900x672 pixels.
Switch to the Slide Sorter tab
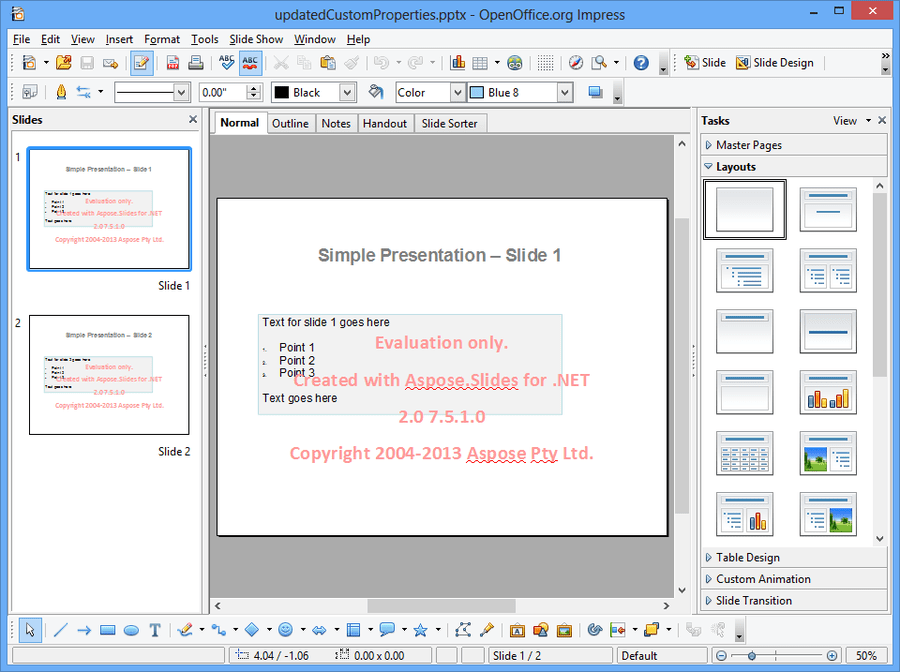(x=449, y=123)
